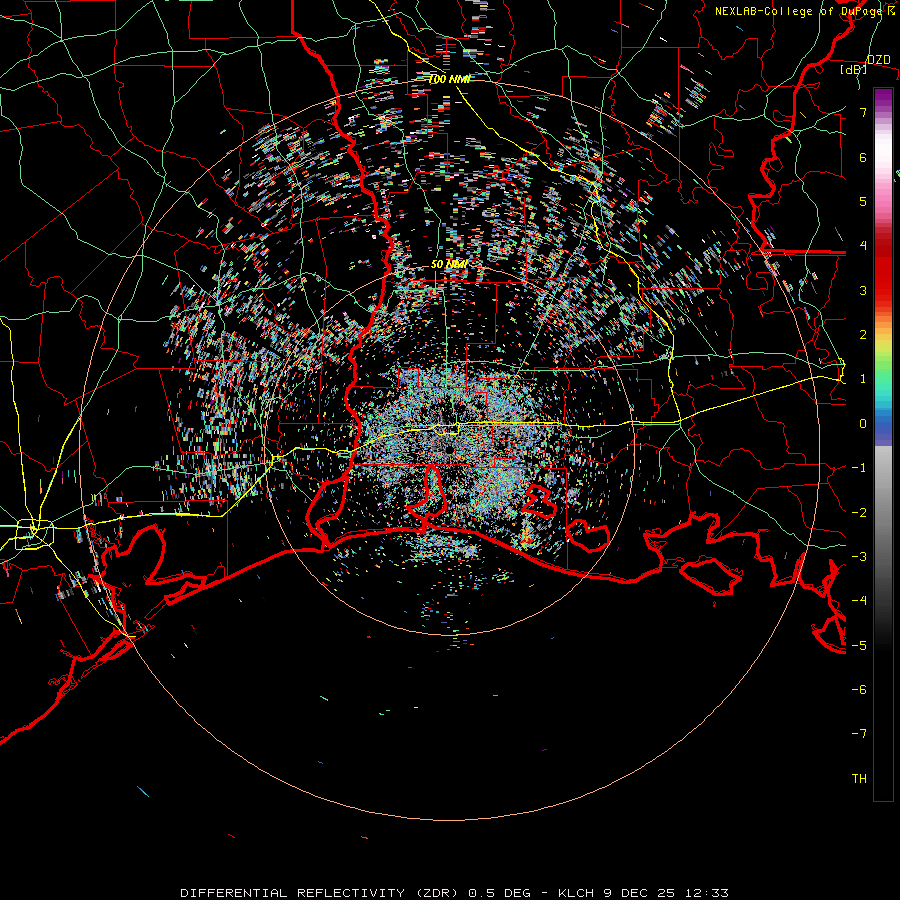900x900 pixels.
Task: Click the [dB] units label
Action: click(x=854, y=70)
